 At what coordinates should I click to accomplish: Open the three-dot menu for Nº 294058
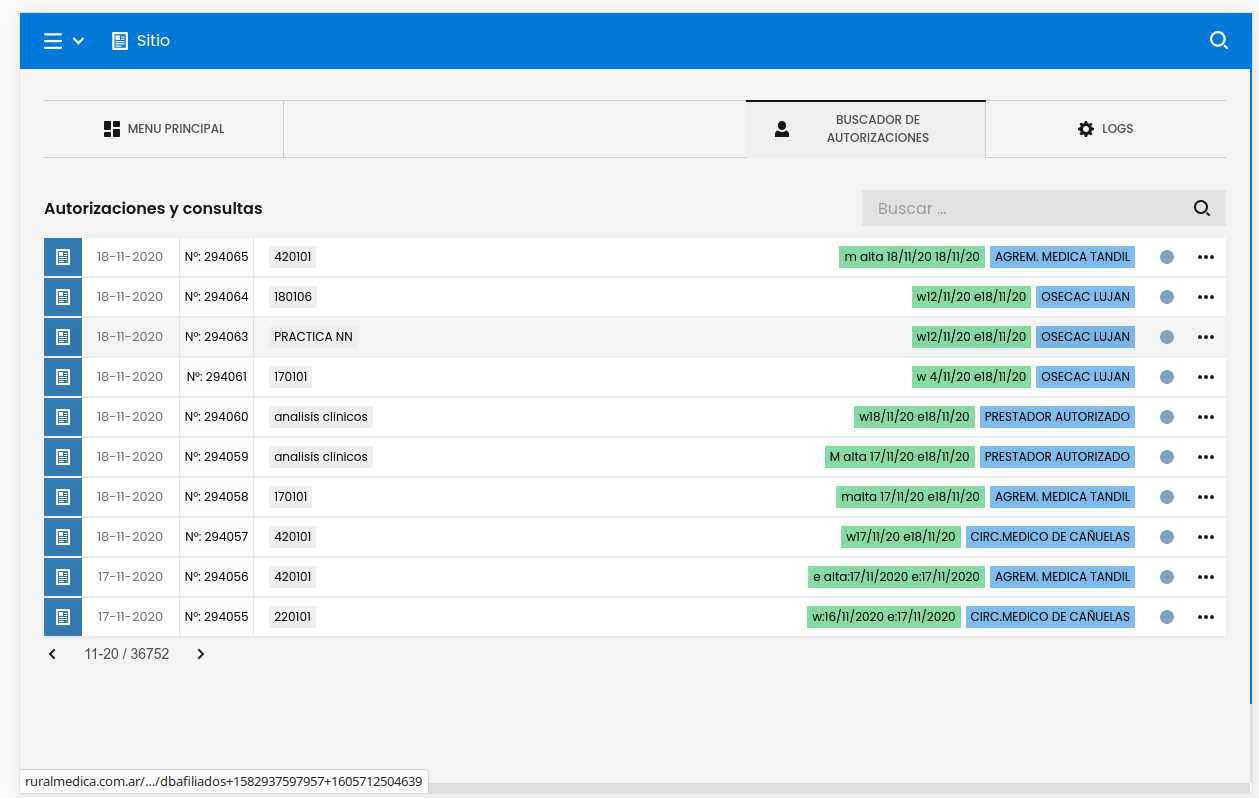[1206, 497]
